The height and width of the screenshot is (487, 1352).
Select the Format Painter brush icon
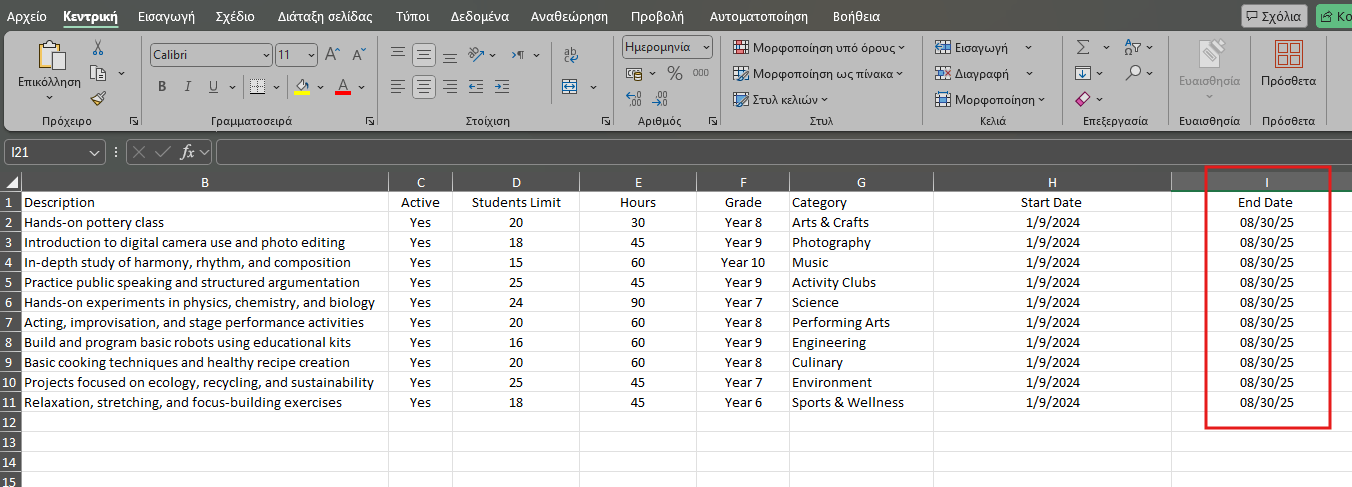click(98, 98)
